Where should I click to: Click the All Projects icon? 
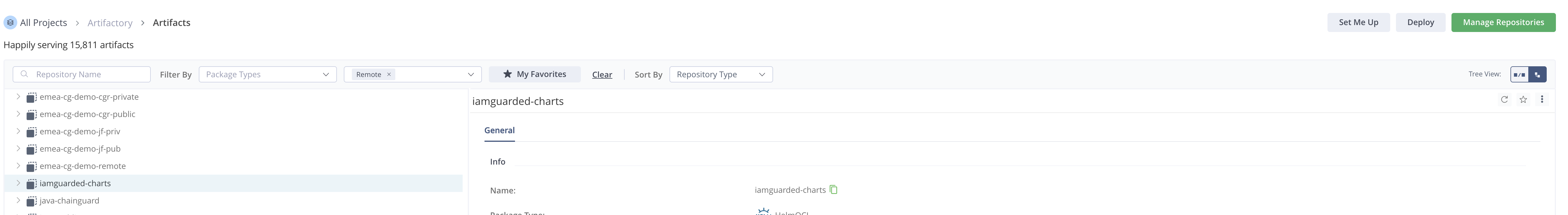coord(10,22)
